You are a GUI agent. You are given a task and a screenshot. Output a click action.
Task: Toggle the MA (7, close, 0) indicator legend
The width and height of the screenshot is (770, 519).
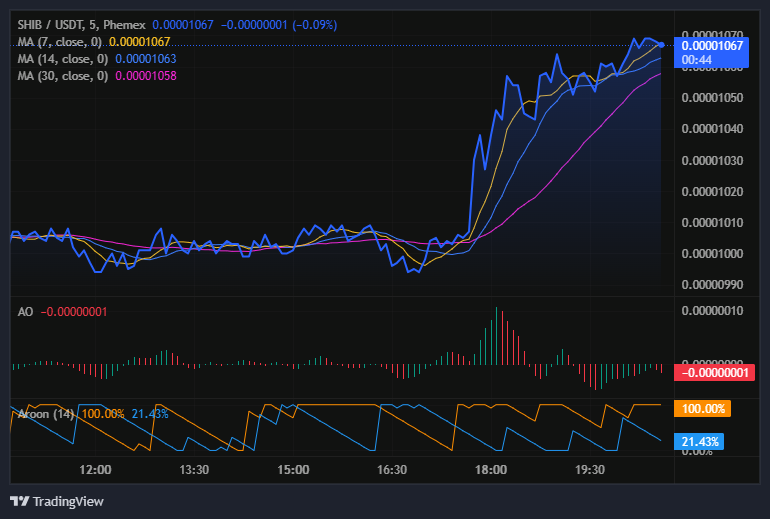[61, 41]
